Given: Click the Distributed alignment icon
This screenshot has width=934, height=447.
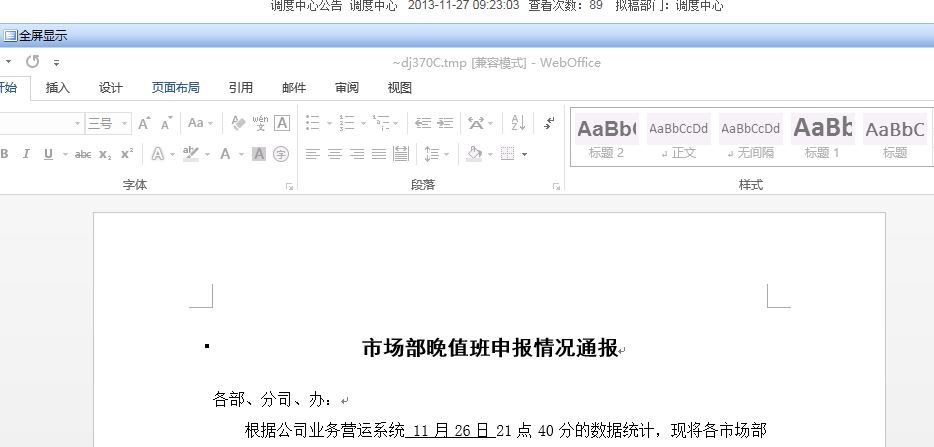Looking at the screenshot, I should [401, 154].
